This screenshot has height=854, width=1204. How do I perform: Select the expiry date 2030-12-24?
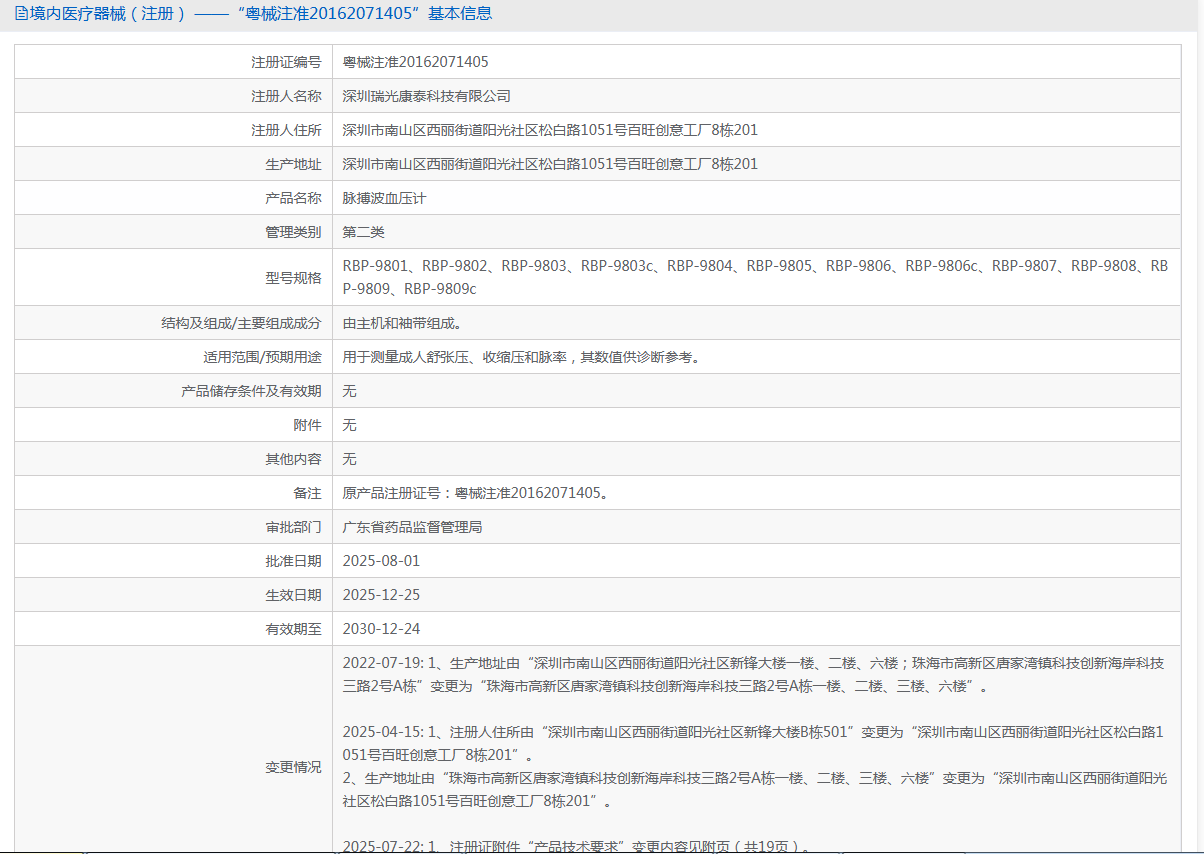point(381,629)
